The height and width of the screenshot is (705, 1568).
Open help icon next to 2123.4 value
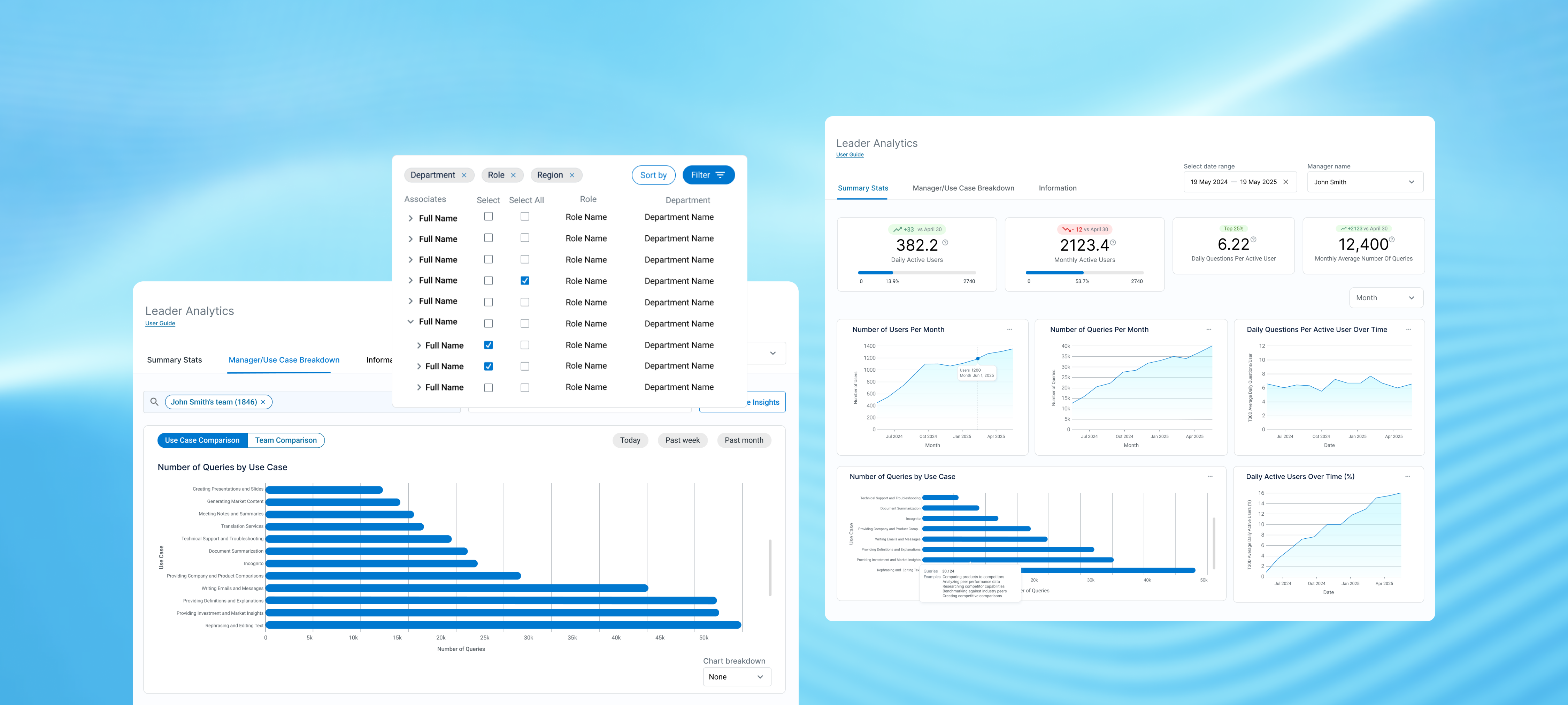pyautogui.click(x=1113, y=243)
